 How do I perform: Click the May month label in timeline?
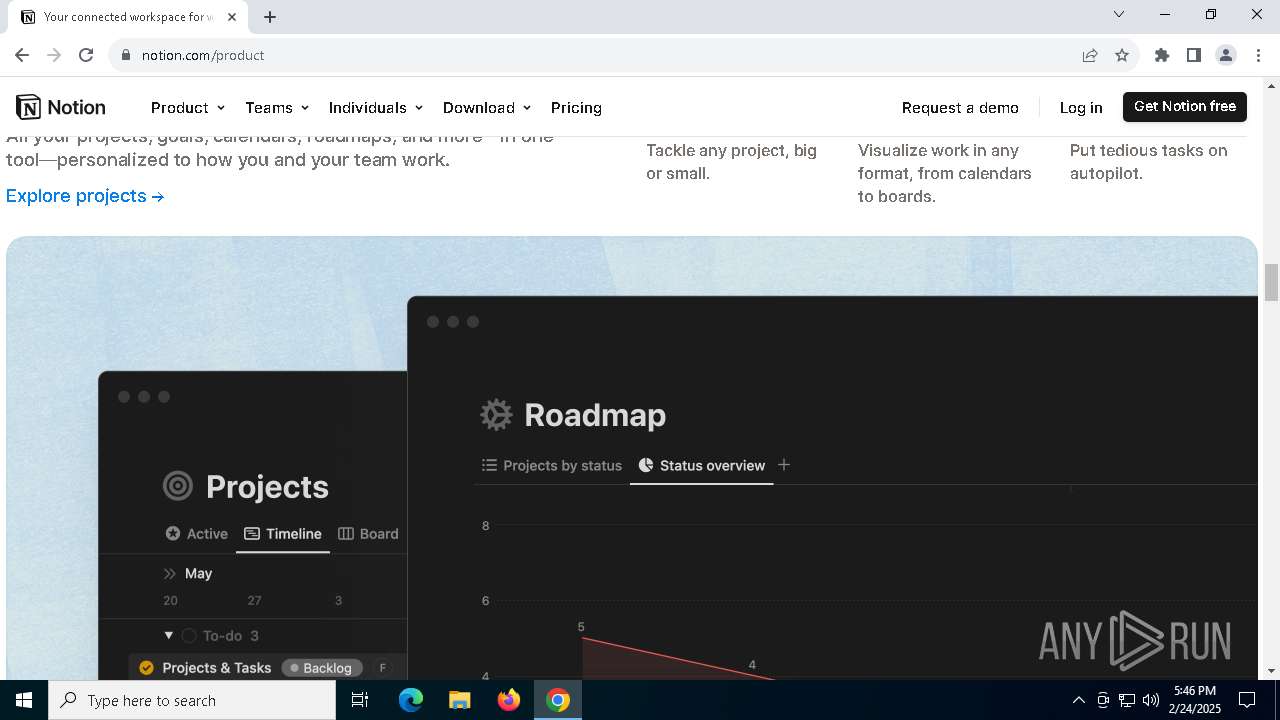[198, 573]
